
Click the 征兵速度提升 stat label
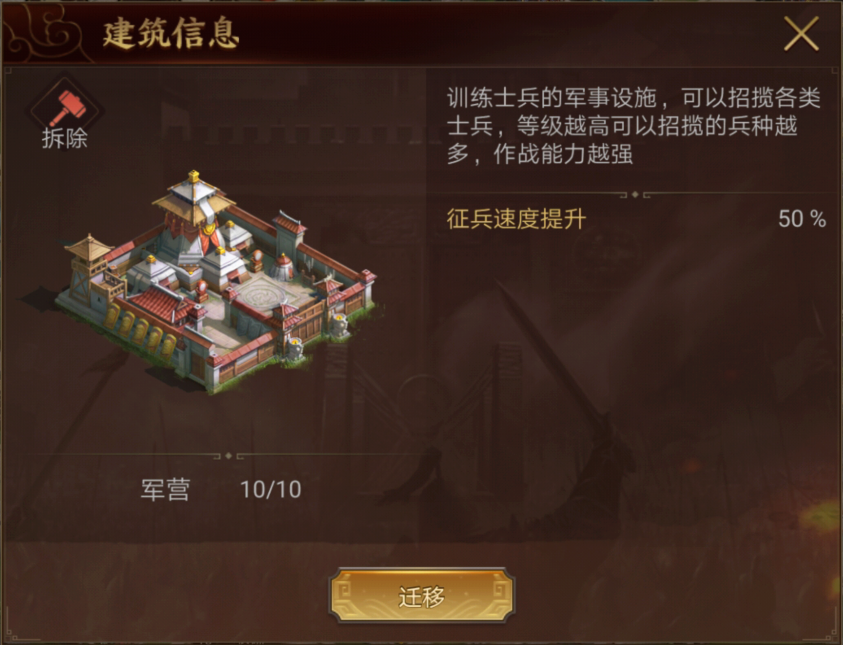pos(516,219)
